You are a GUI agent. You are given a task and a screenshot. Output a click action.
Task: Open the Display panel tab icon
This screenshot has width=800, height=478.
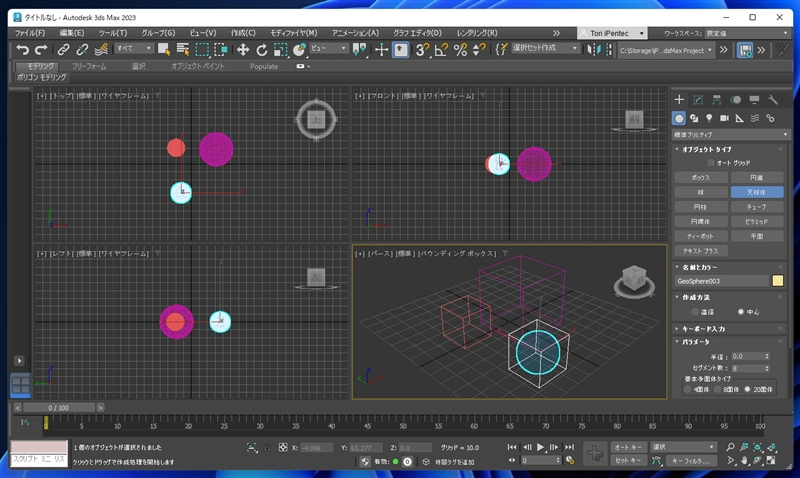point(754,99)
